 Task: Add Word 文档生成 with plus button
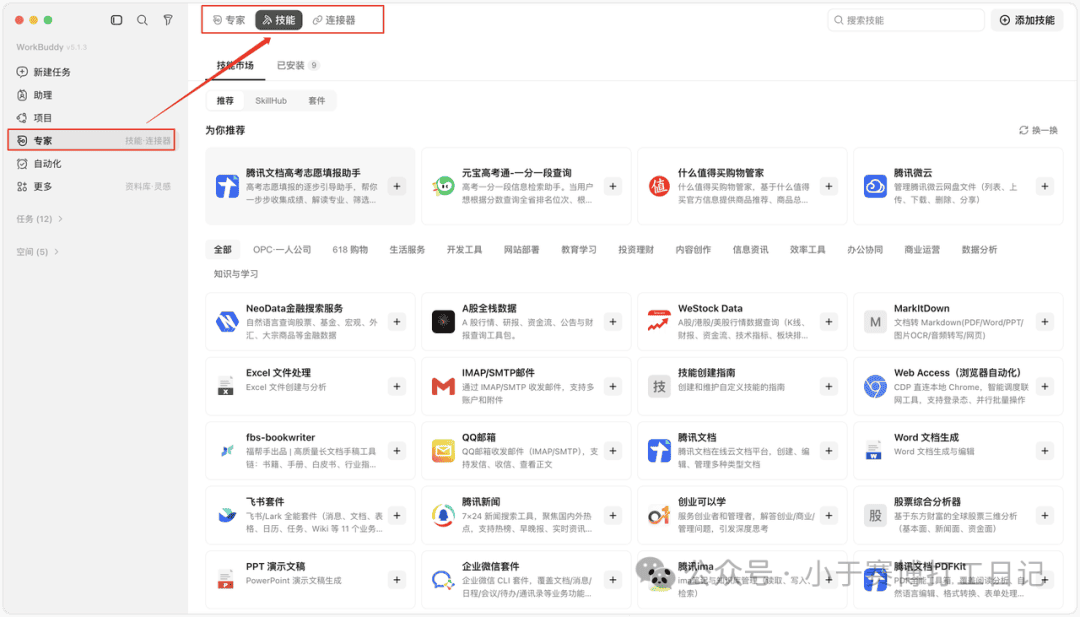click(x=1045, y=451)
